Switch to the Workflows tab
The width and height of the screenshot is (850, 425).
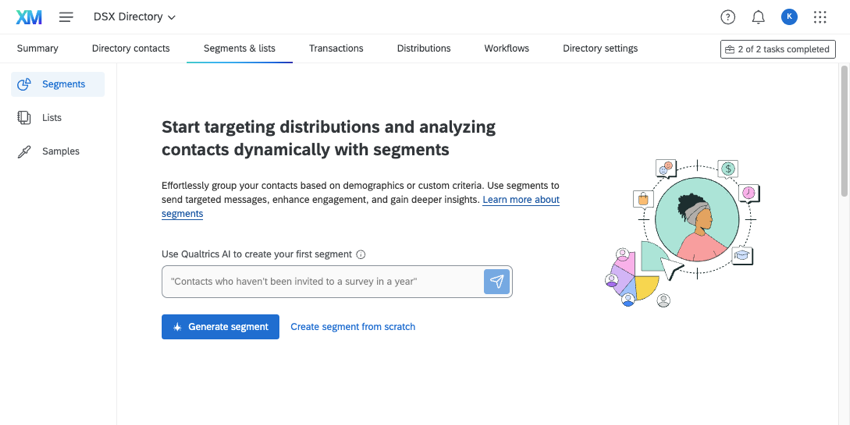pos(507,48)
